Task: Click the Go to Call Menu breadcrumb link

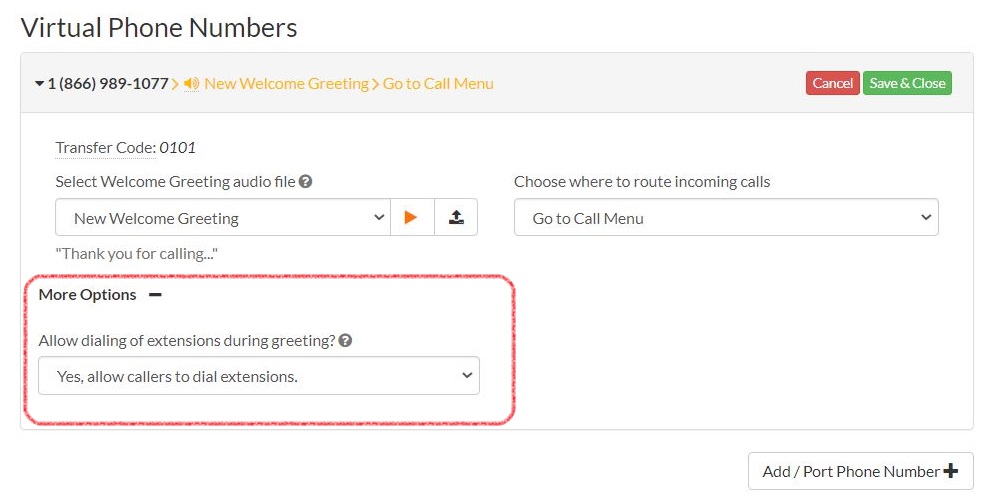Action: click(x=438, y=83)
